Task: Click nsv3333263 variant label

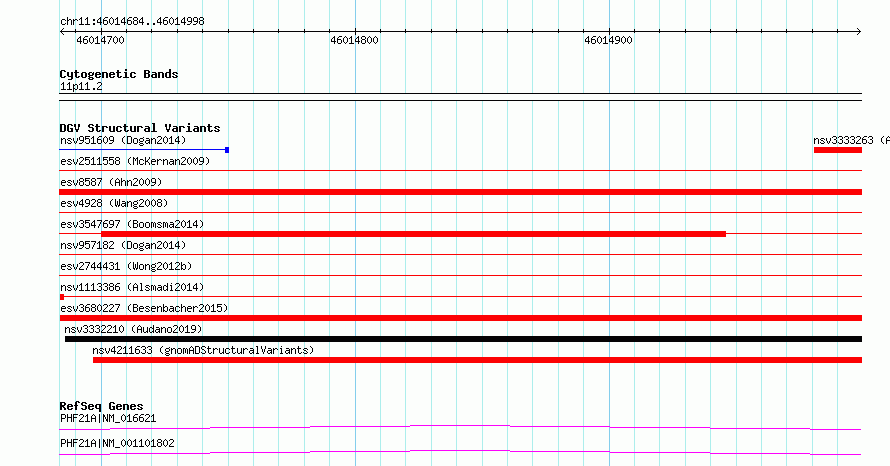Action: pos(851,140)
